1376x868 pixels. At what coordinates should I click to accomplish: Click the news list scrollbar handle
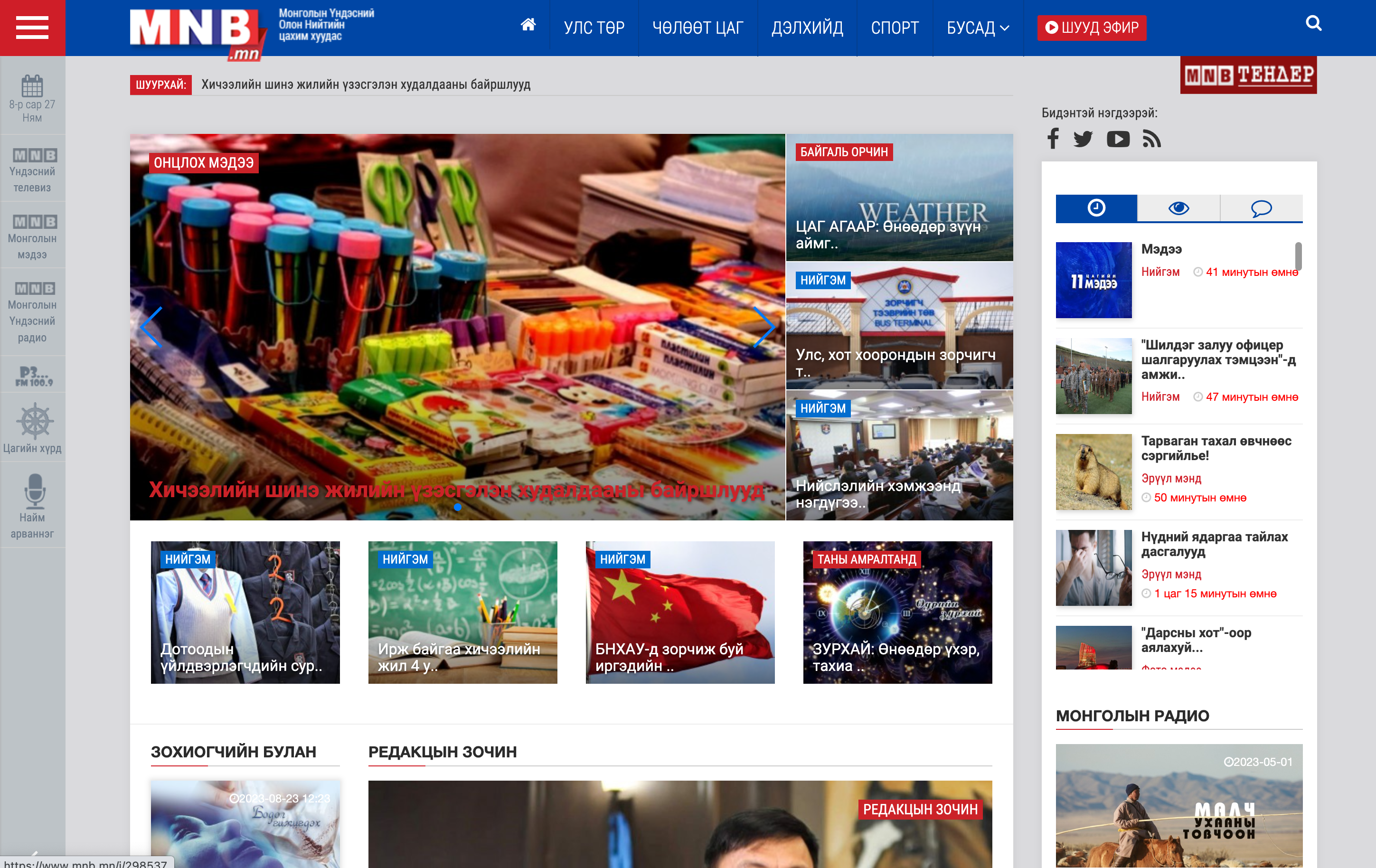pyautogui.click(x=1298, y=256)
